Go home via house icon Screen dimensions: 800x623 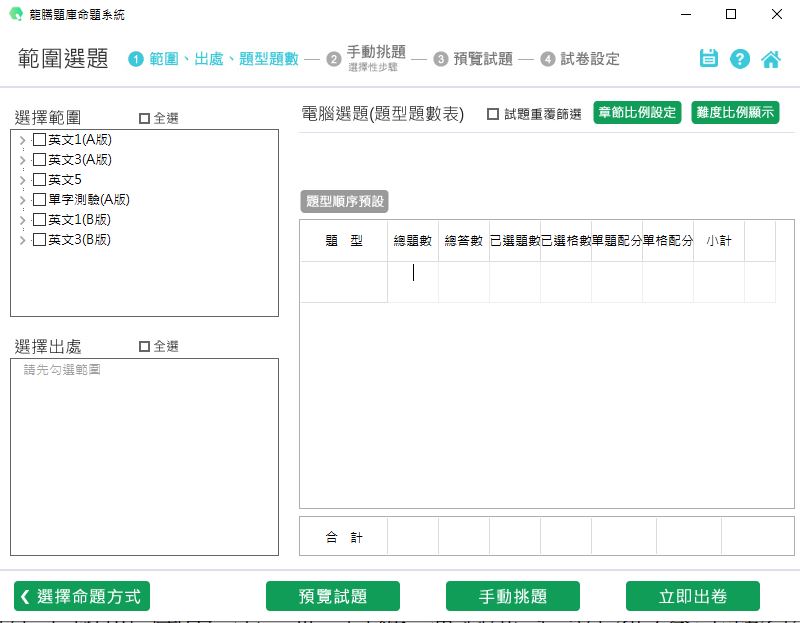771,58
